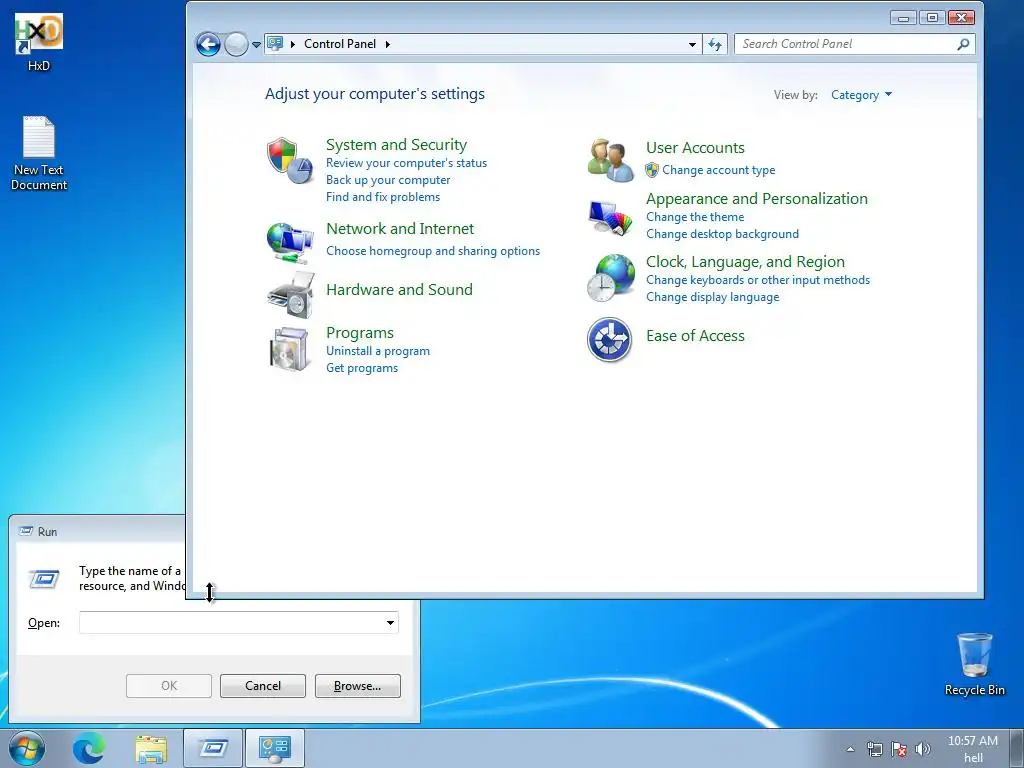1024x768 pixels.
Task: Switch to Control Panel taskbar button
Action: click(275, 748)
